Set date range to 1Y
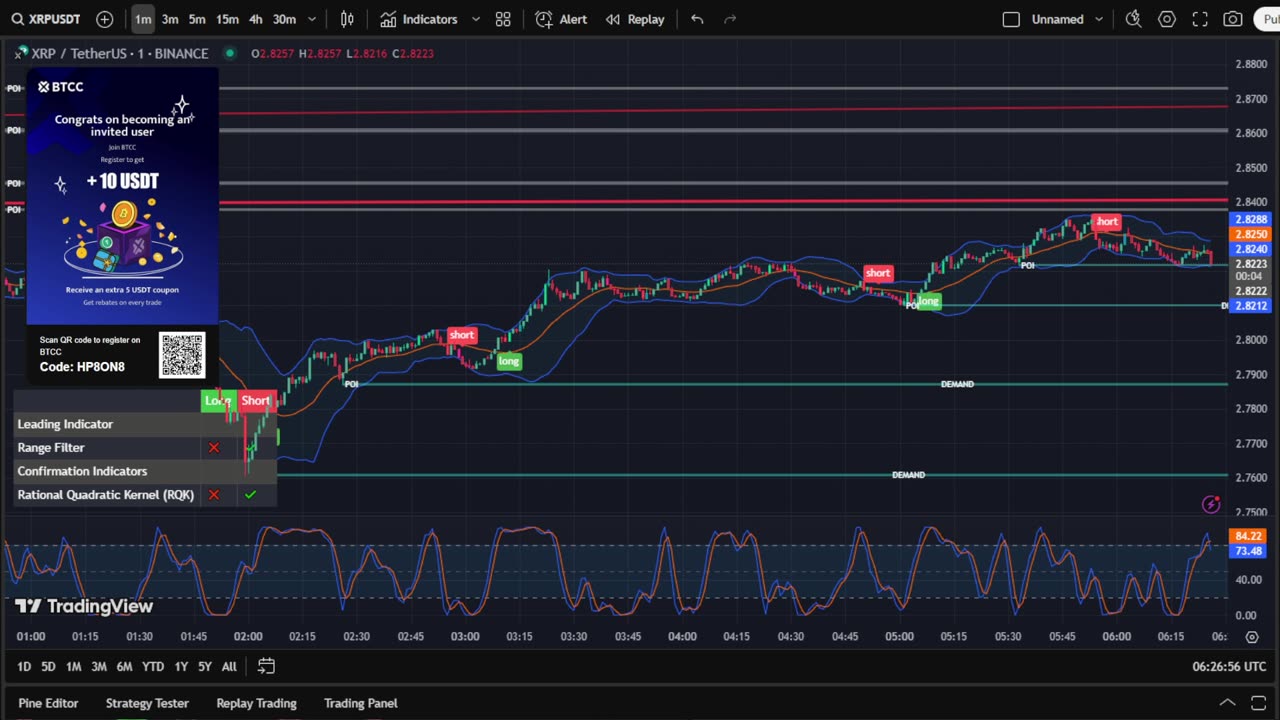Viewport: 1280px width, 720px height. (x=181, y=667)
